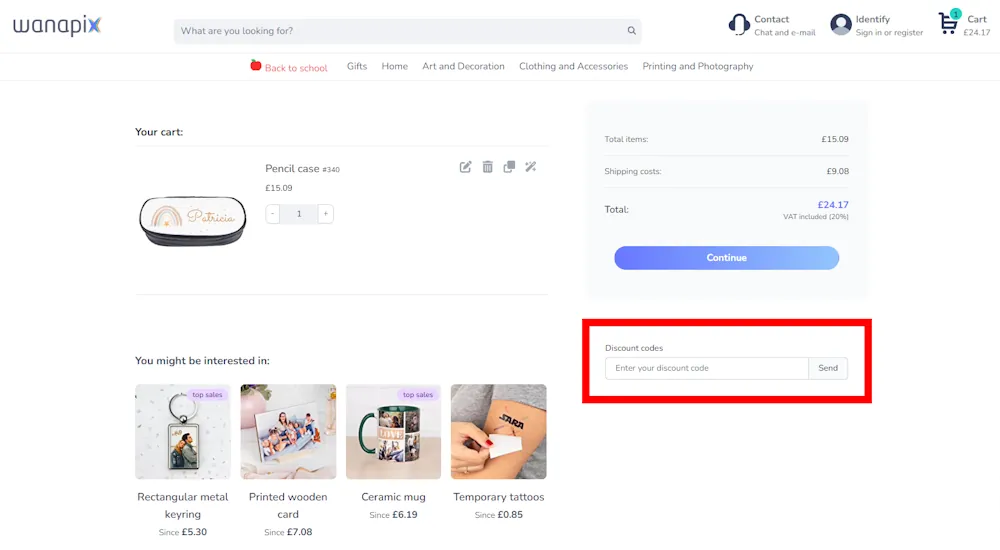Image resolution: width=1000 pixels, height=550 pixels.
Task: Click Send to apply discount code
Action: pos(828,368)
